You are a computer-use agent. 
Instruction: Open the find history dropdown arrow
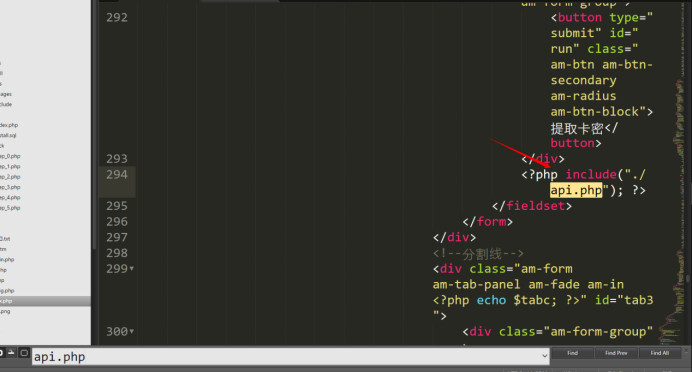[x=545, y=356]
